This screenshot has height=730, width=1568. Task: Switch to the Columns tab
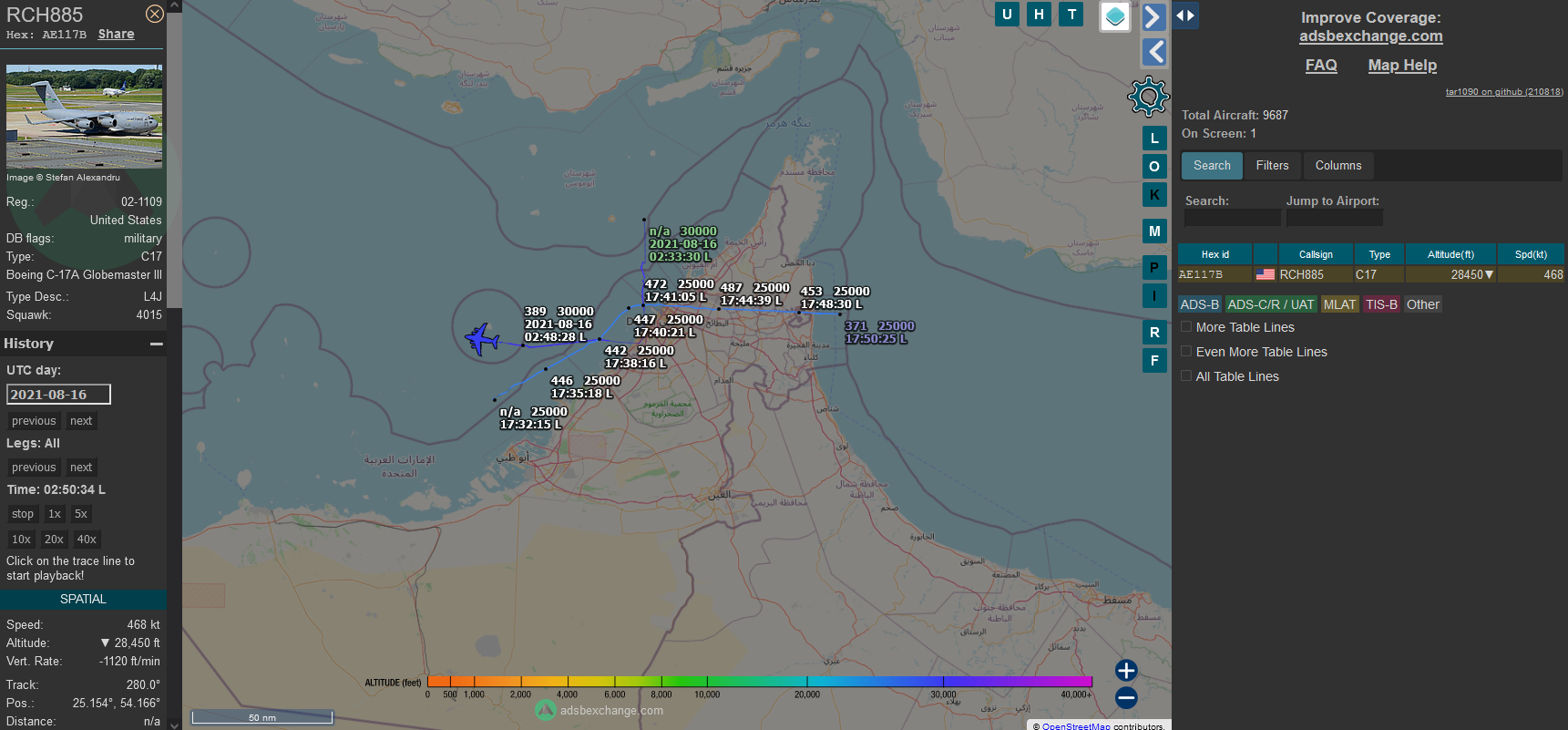[1337, 165]
